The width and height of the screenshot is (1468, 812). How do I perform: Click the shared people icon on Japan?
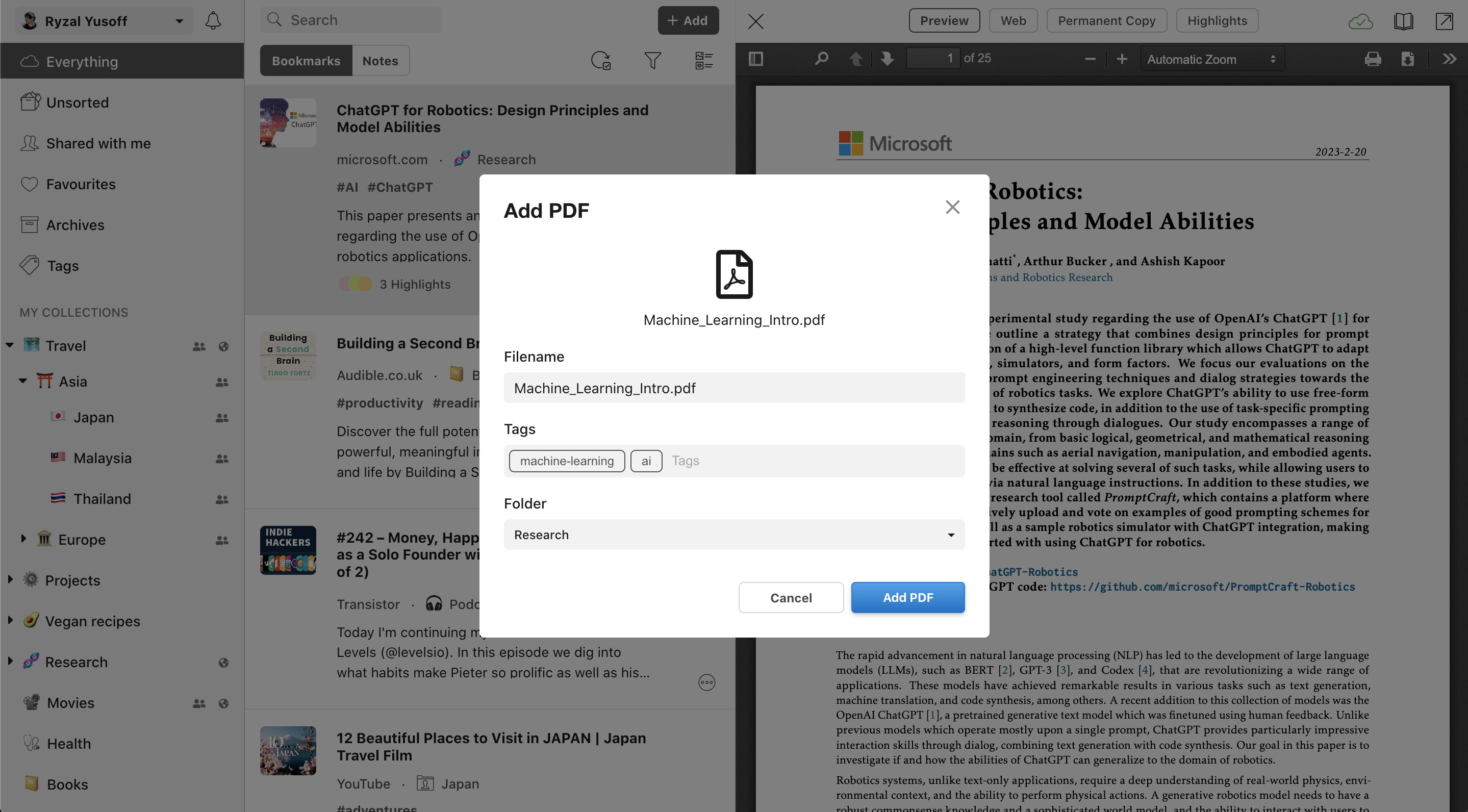pos(222,418)
